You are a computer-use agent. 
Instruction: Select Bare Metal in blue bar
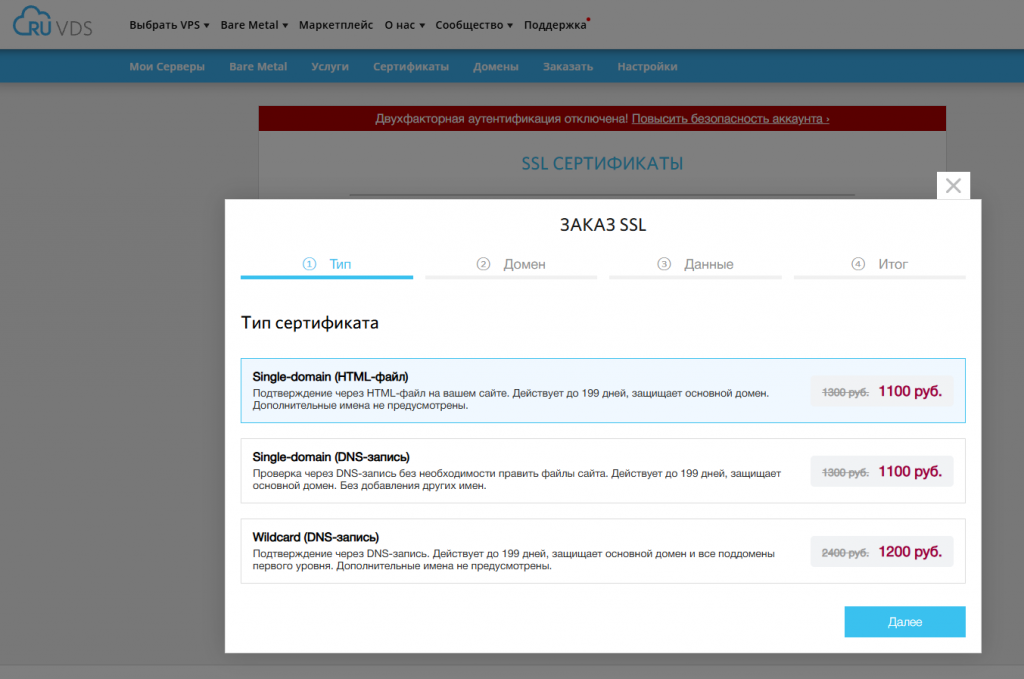click(x=258, y=67)
